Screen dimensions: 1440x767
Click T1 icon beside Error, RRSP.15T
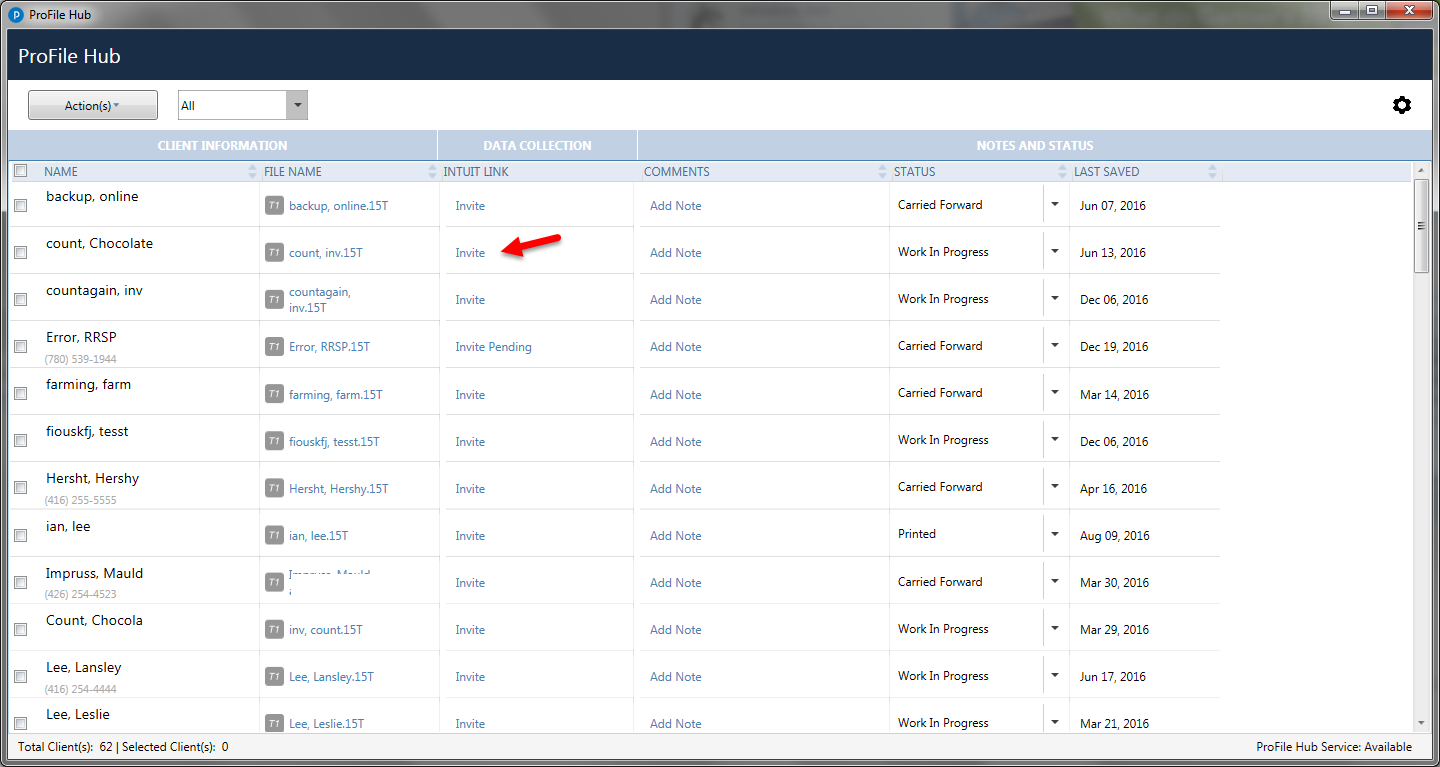274,346
